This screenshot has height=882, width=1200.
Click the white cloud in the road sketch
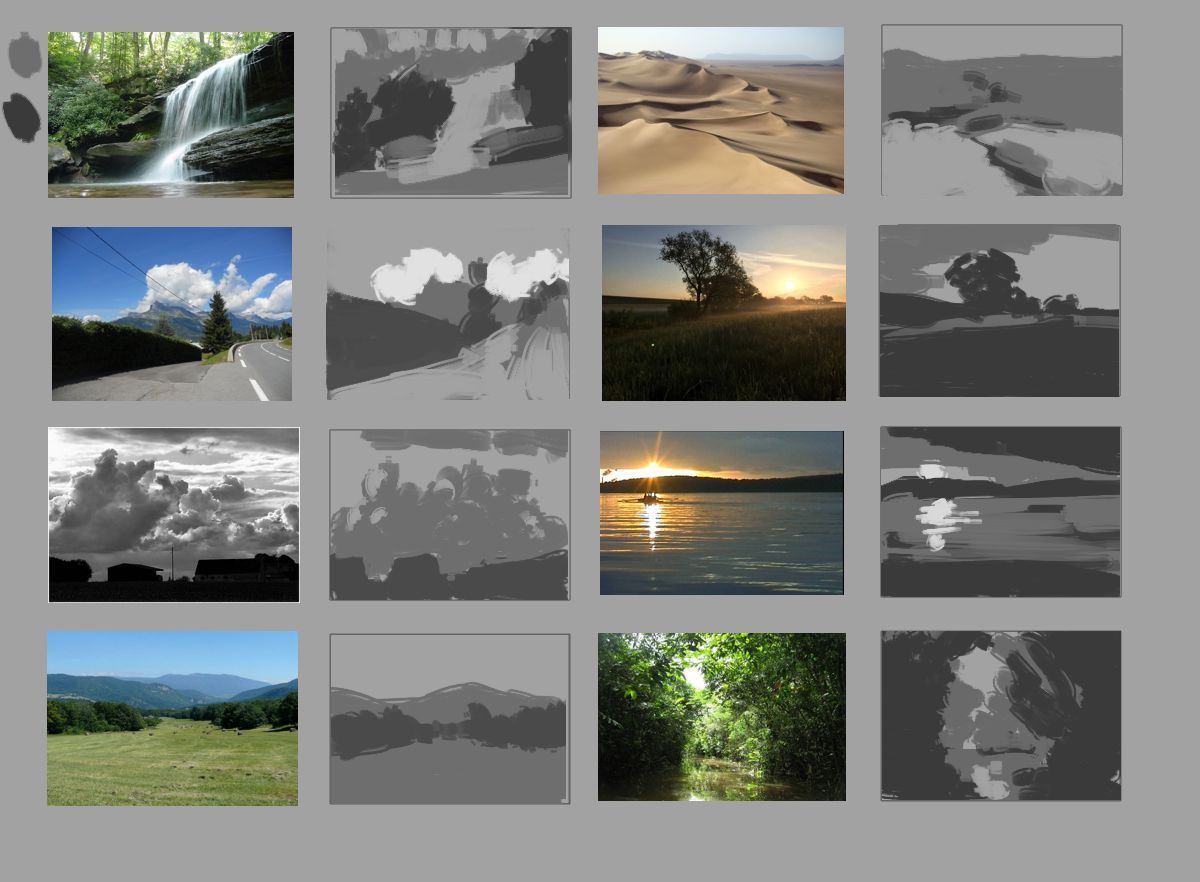coord(415,273)
